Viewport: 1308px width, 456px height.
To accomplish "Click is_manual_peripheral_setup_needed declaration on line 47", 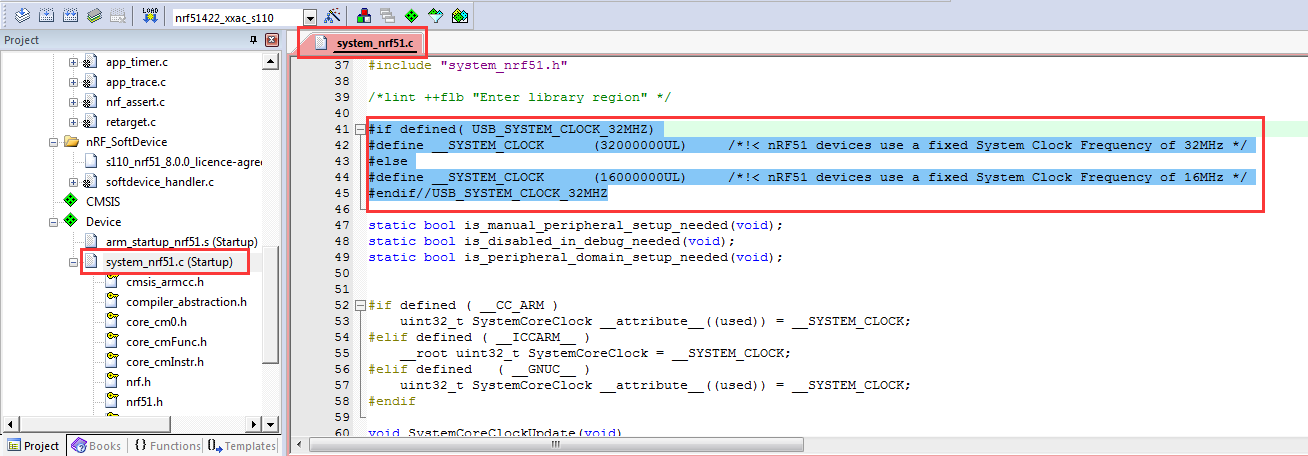I will click(x=575, y=225).
